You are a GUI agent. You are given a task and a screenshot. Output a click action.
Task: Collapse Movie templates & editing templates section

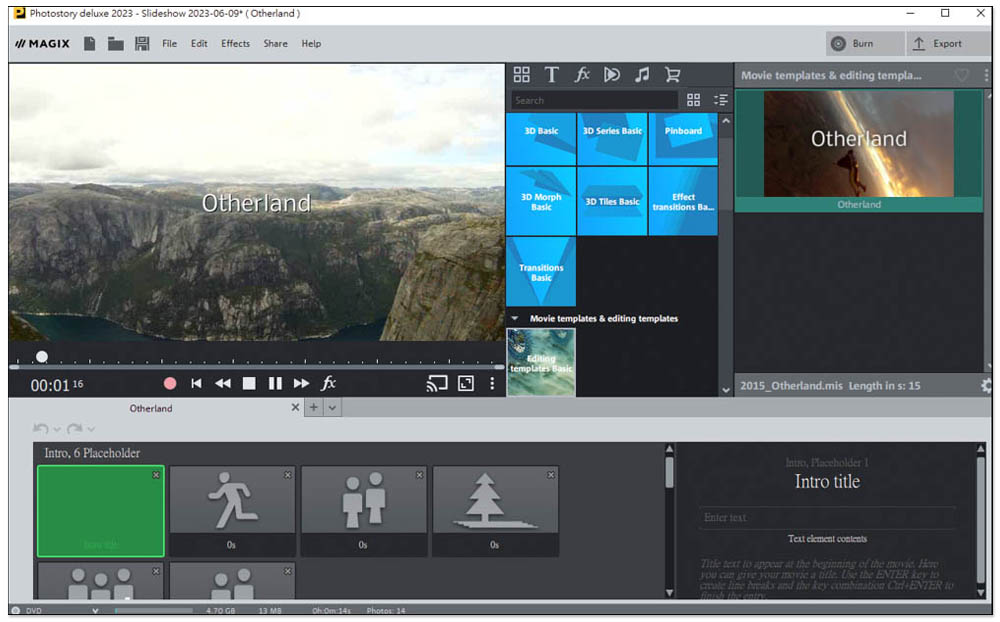click(515, 319)
